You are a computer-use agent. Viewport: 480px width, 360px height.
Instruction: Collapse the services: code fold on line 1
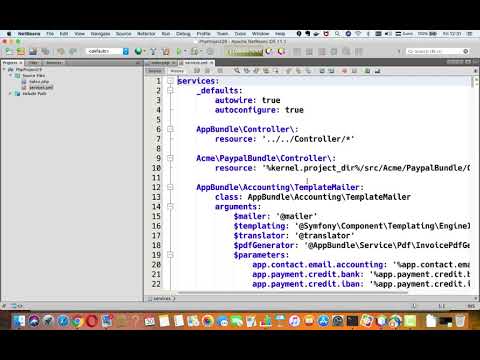(170, 81)
